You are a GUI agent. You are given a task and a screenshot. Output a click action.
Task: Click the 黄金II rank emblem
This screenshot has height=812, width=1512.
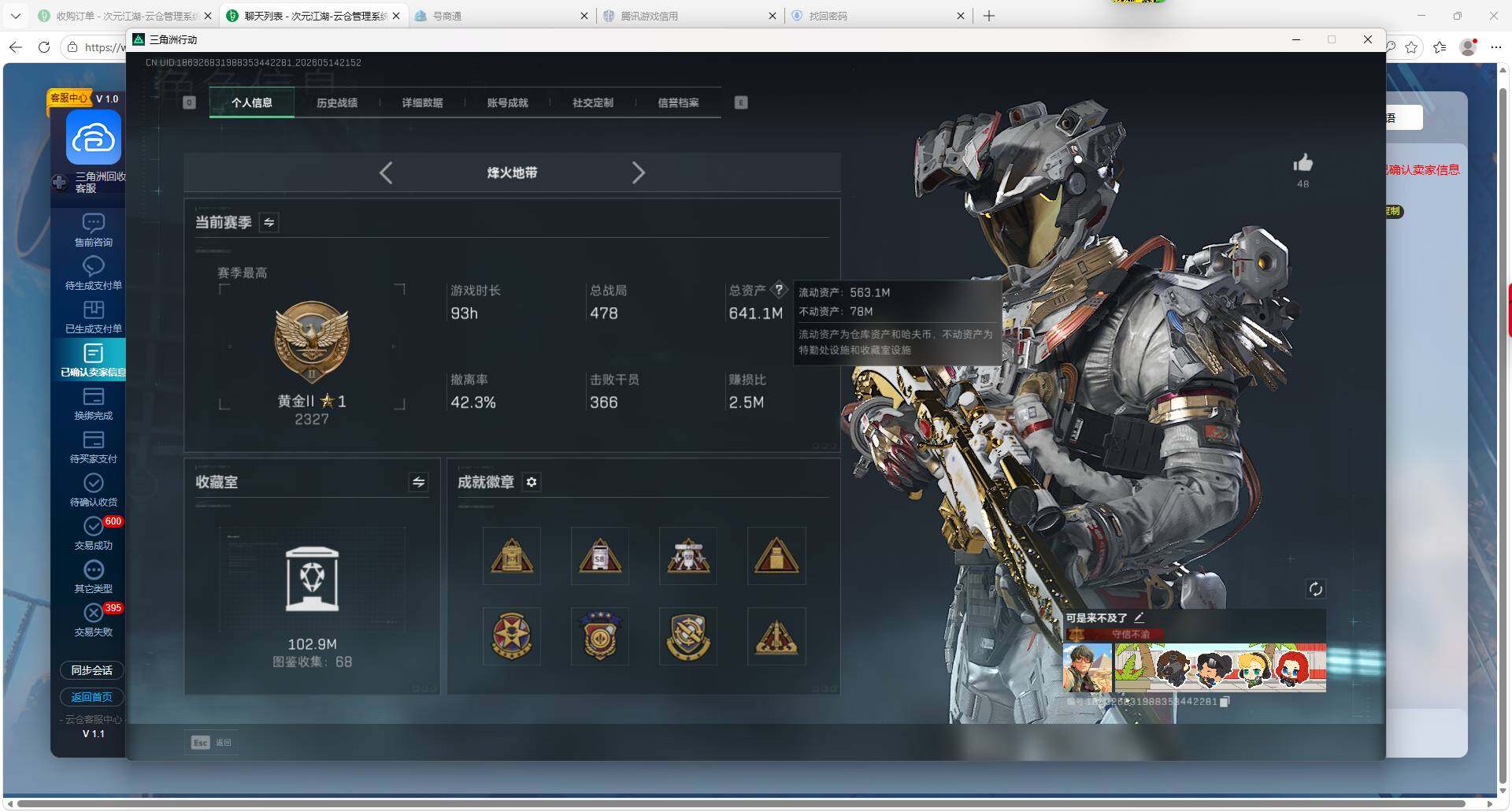click(312, 342)
